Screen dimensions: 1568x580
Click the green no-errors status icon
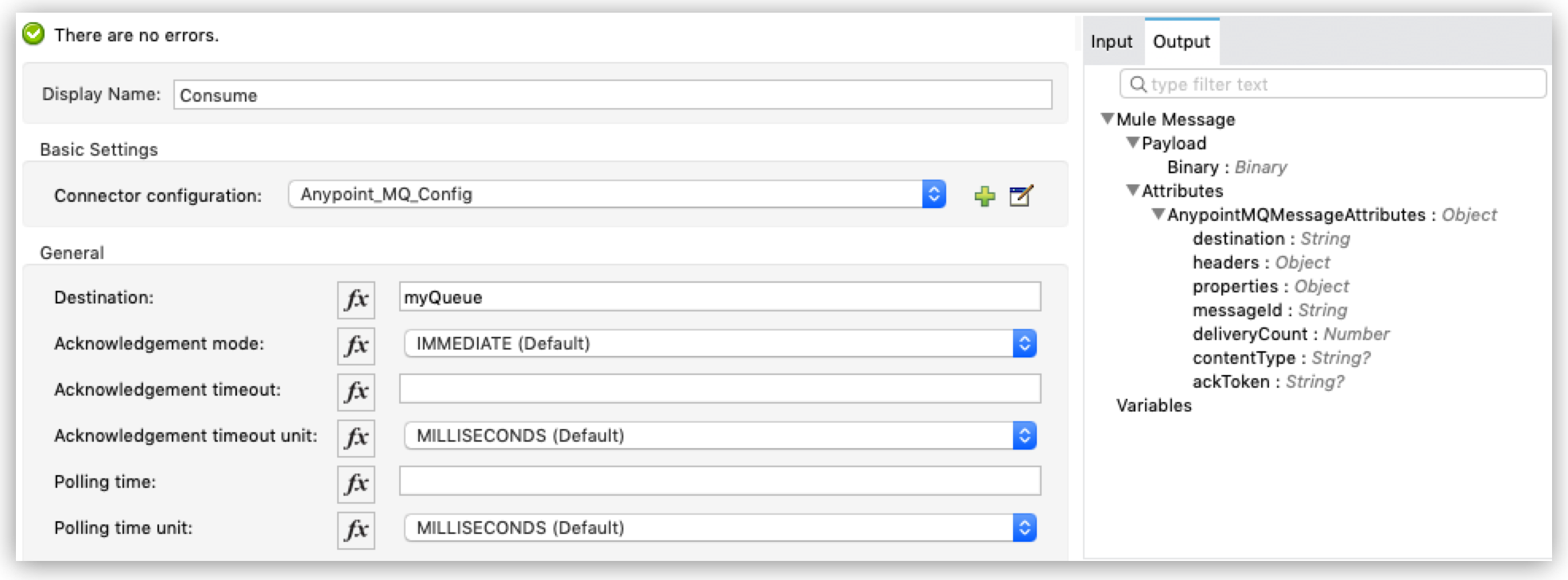coord(33,34)
